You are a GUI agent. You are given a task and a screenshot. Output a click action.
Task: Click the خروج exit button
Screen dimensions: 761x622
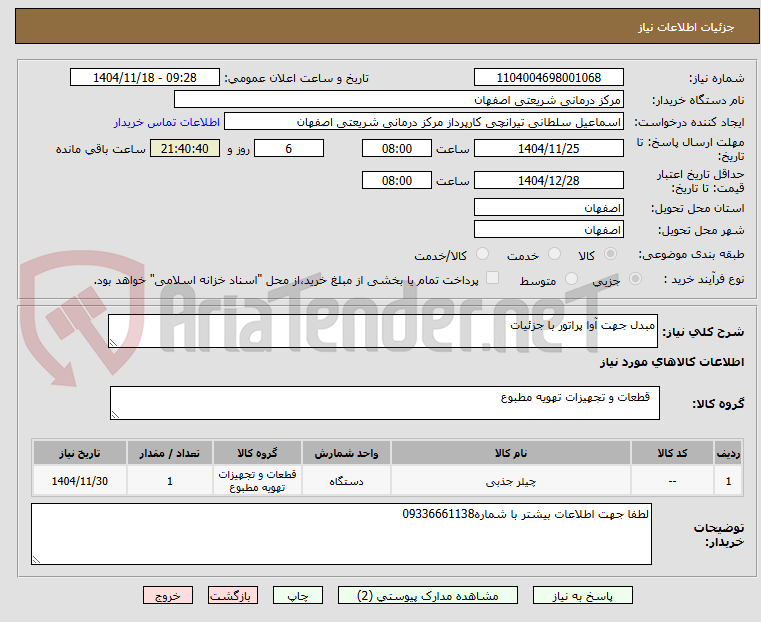(x=168, y=595)
